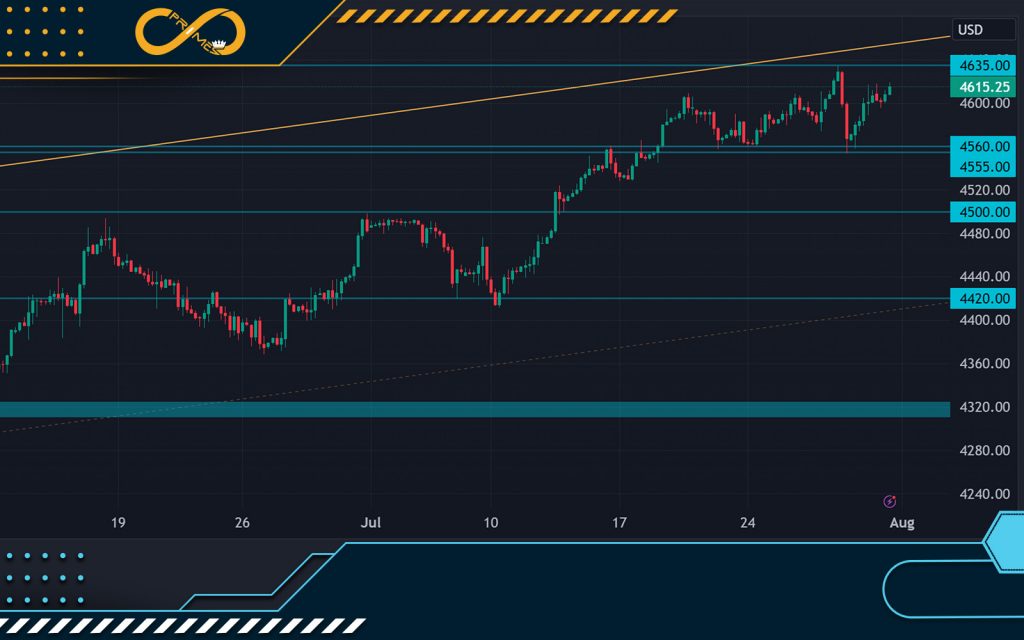This screenshot has height=640, width=1024.
Task: Open the USD currency selector
Action: click(970, 30)
